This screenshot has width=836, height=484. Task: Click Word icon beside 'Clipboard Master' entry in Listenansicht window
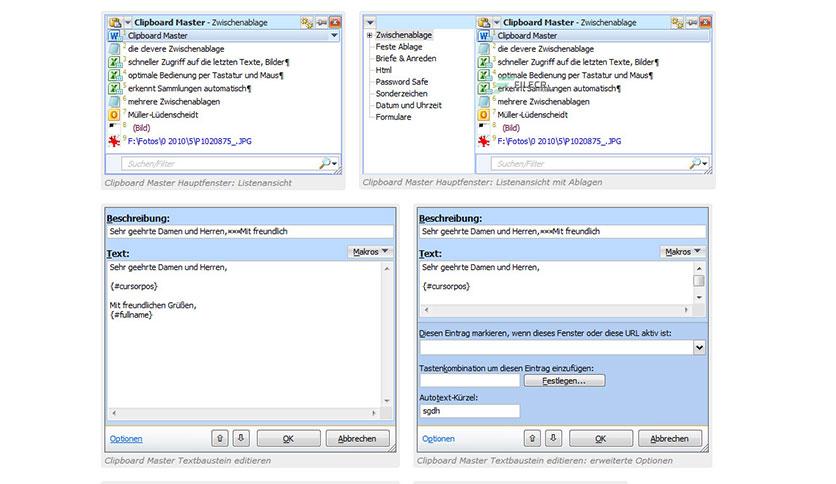(114, 36)
